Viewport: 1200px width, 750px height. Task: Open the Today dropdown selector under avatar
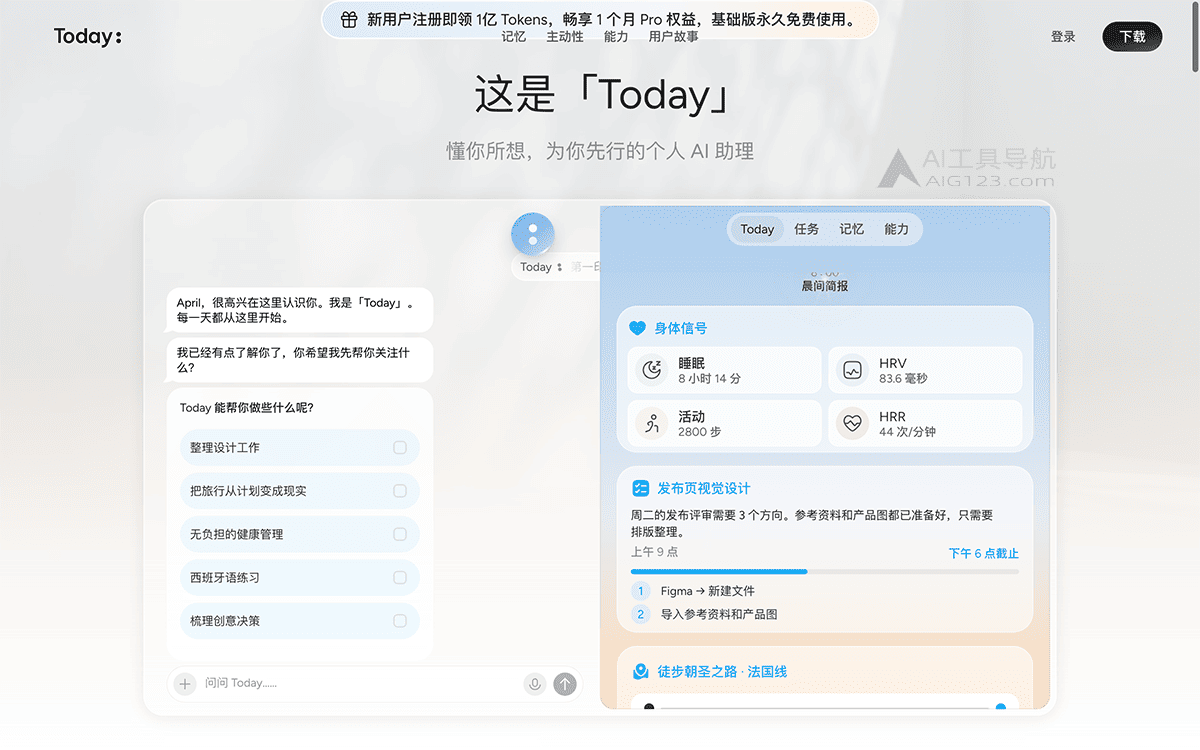[x=541, y=267]
